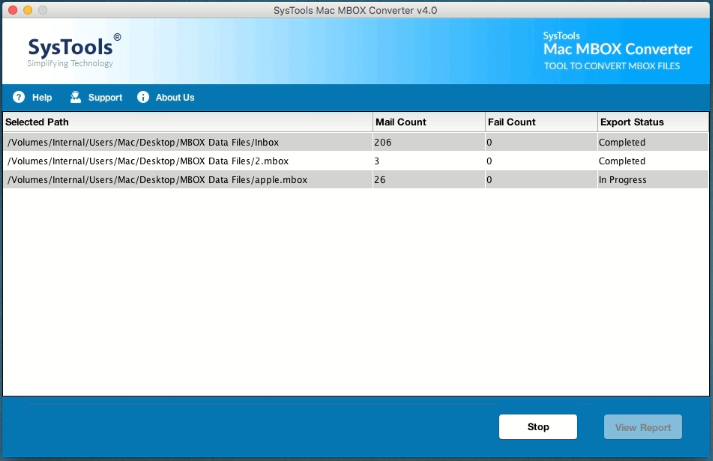This screenshot has height=461, width=713.
Task: Open the About Us menu label
Action: (175, 97)
